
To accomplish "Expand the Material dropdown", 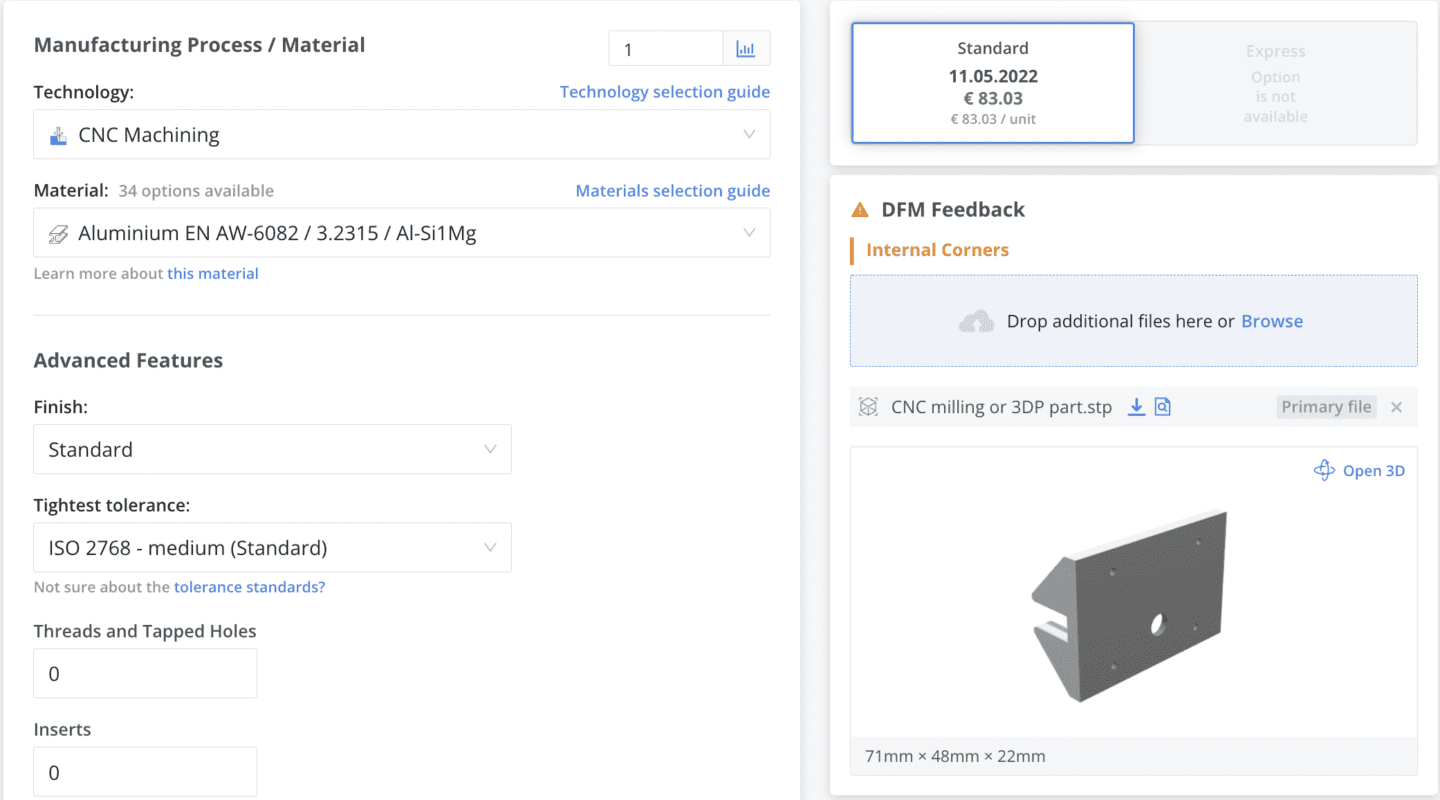I will [x=402, y=234].
